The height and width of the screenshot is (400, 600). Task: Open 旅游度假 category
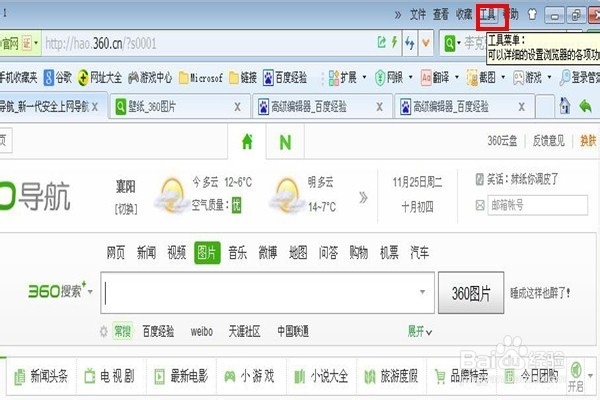tap(391, 376)
